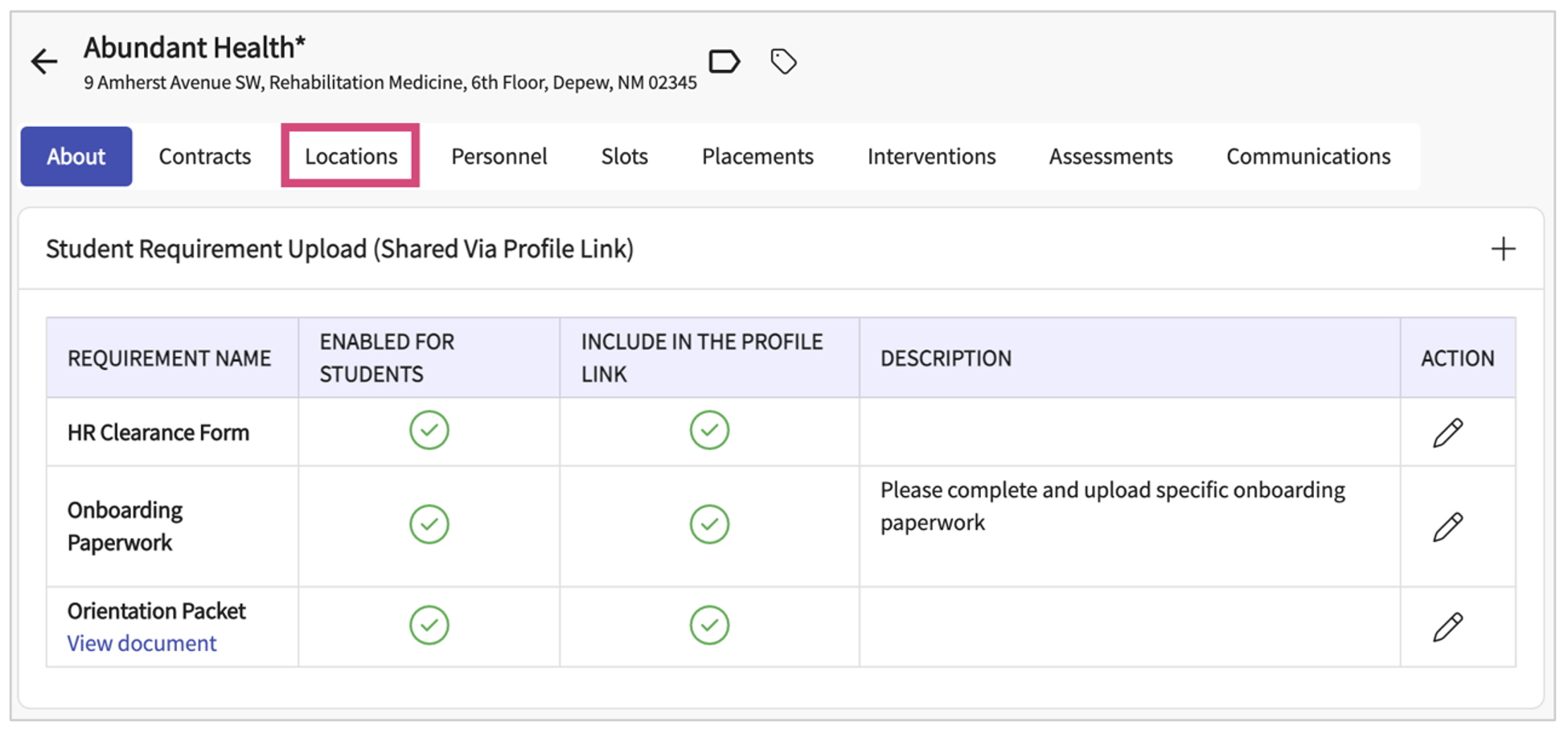The image size is (1568, 730).
Task: Toggle profile link inclusion for Orientation Packet
Action: coord(709,625)
